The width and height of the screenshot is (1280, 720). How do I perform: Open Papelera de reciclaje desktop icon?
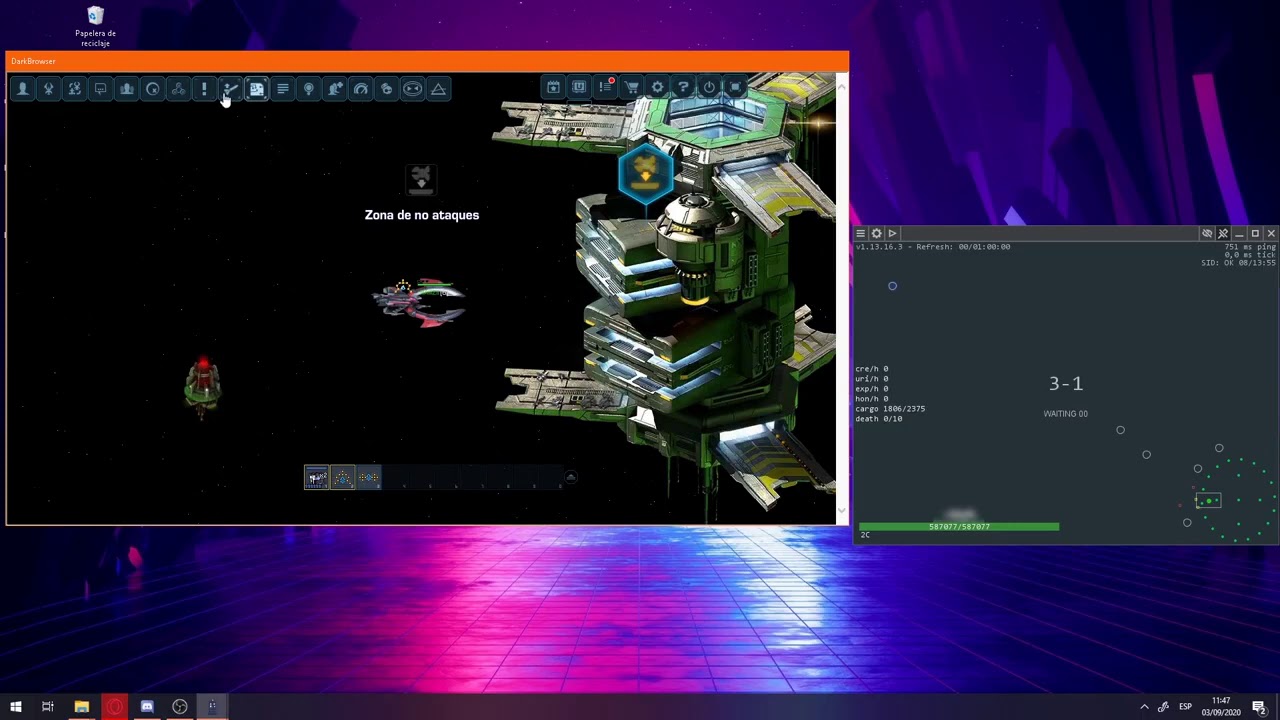click(x=95, y=26)
